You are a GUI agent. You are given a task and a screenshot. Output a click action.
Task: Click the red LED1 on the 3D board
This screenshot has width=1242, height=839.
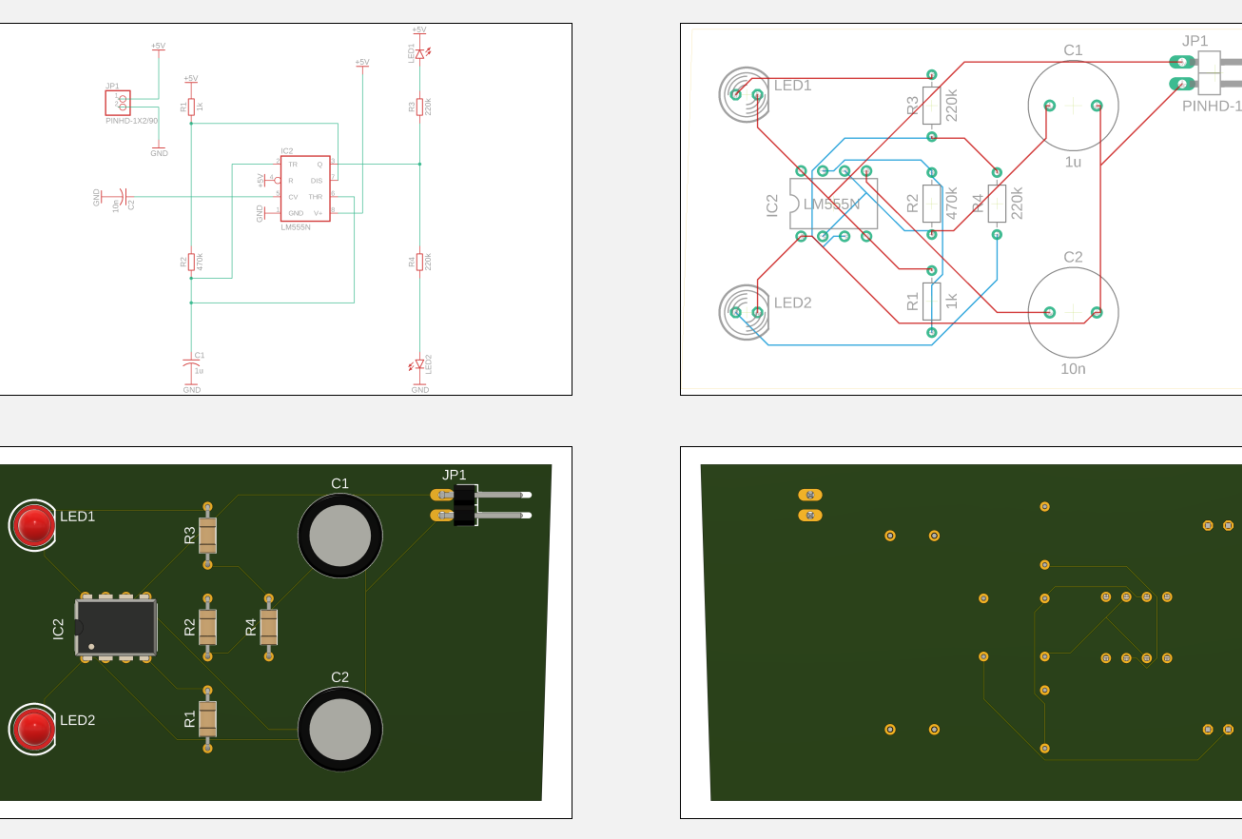pyautogui.click(x=35, y=524)
